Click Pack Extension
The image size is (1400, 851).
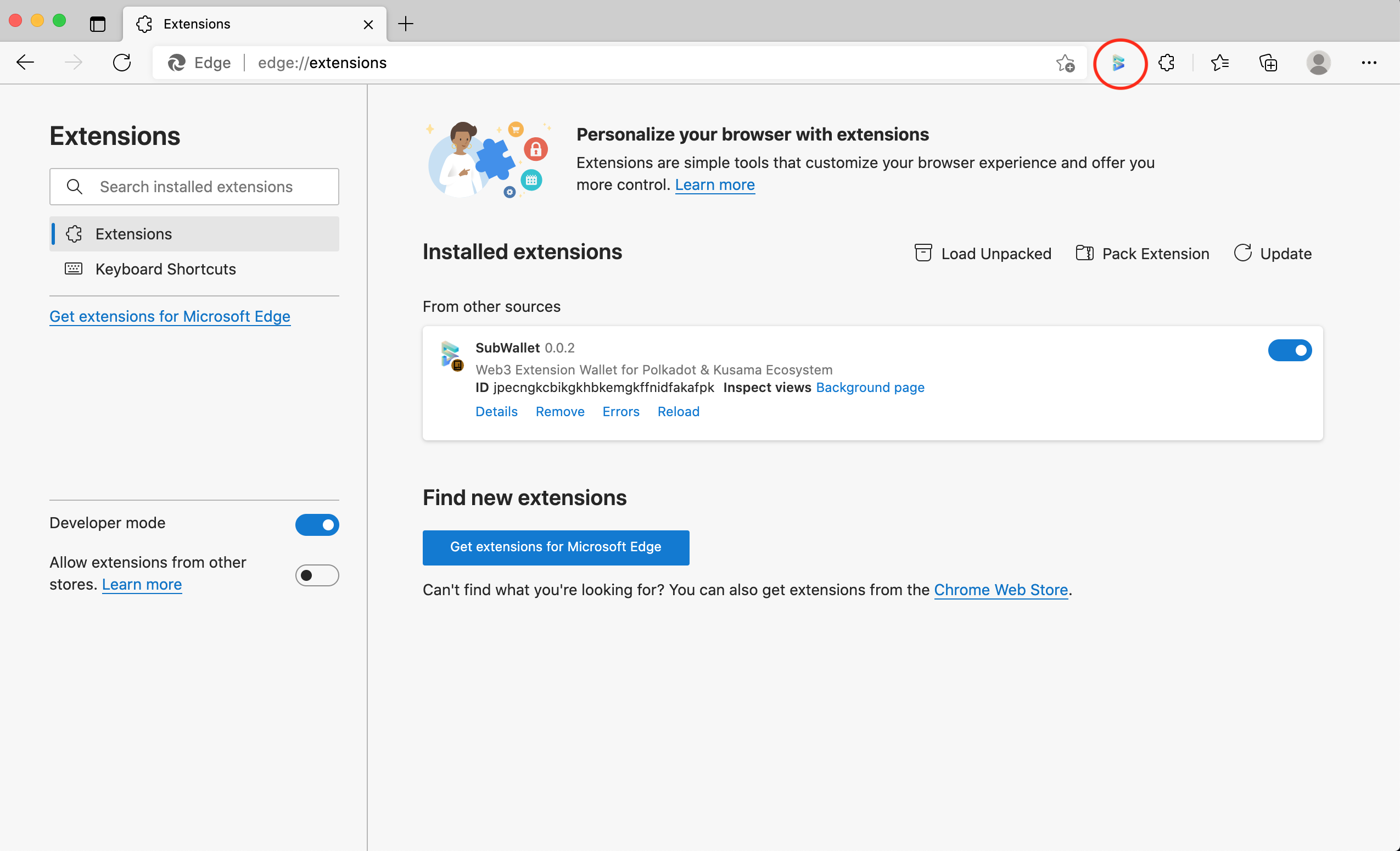tap(1142, 253)
